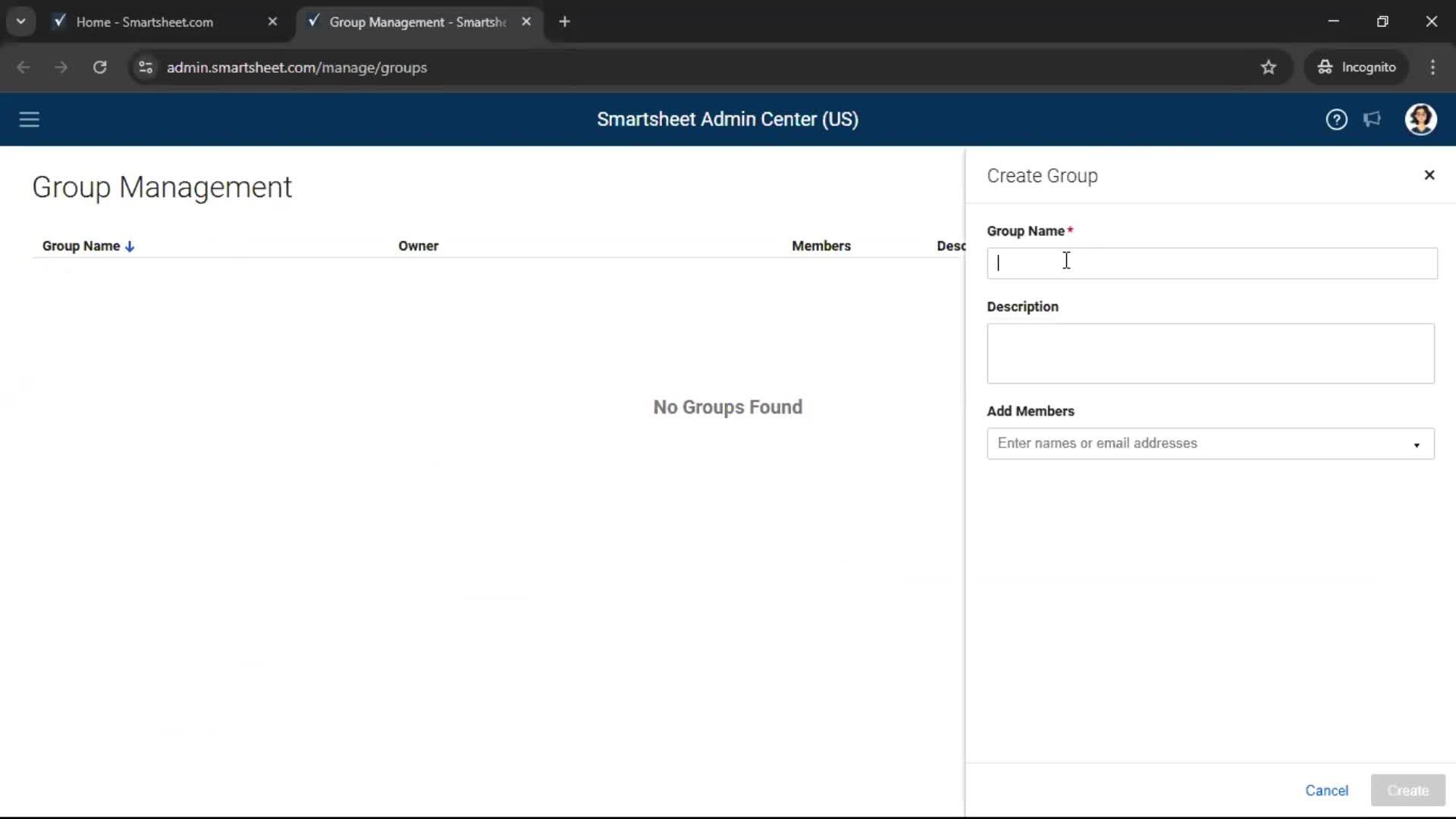Open the announcements megaphone icon
Viewport: 1456px width, 819px height.
[1373, 119]
